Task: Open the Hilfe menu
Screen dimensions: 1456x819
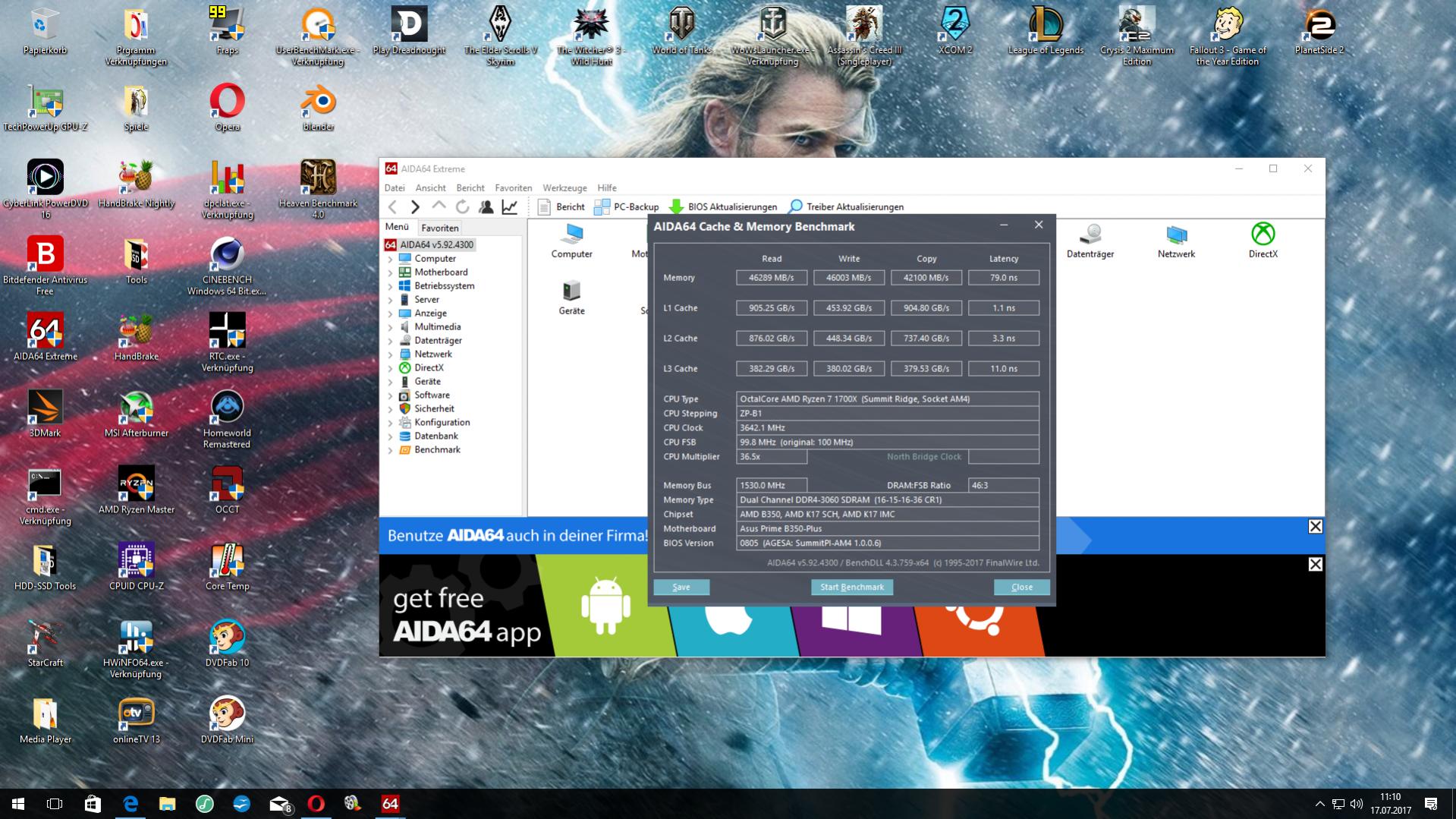Action: (x=607, y=187)
